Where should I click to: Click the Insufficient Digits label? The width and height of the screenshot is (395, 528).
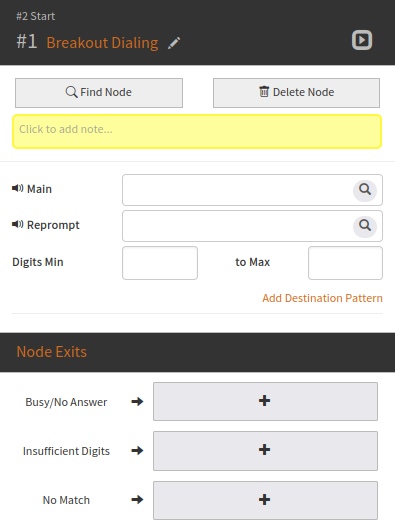tap(66, 451)
